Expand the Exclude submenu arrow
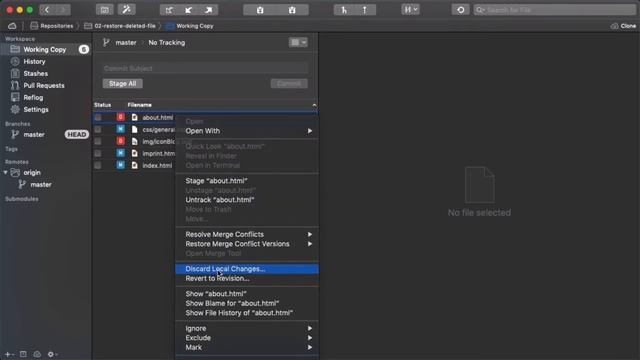Viewport: 640px width, 360px height. (x=310, y=338)
